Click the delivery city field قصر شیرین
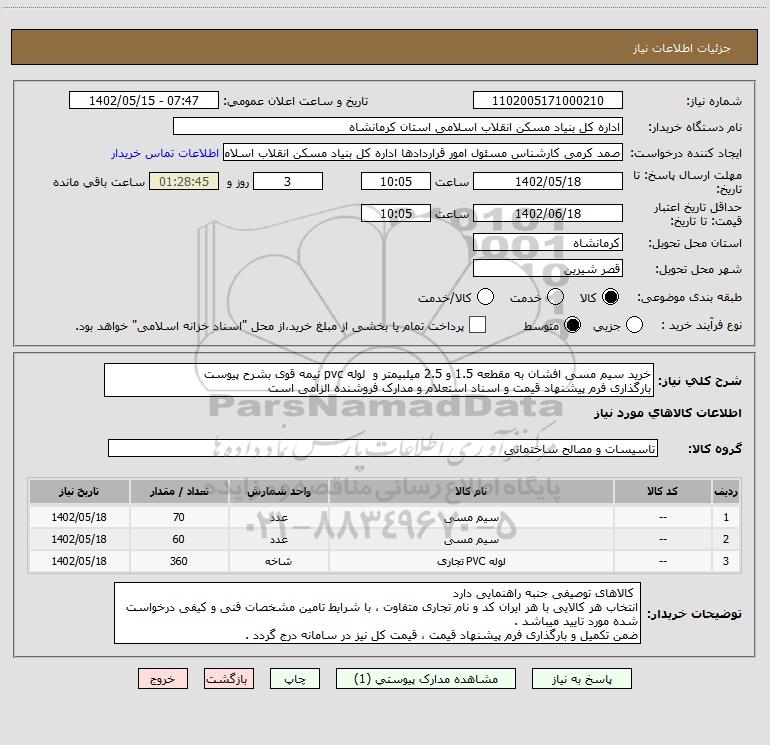Screen dimensions: 770x745 [548, 269]
